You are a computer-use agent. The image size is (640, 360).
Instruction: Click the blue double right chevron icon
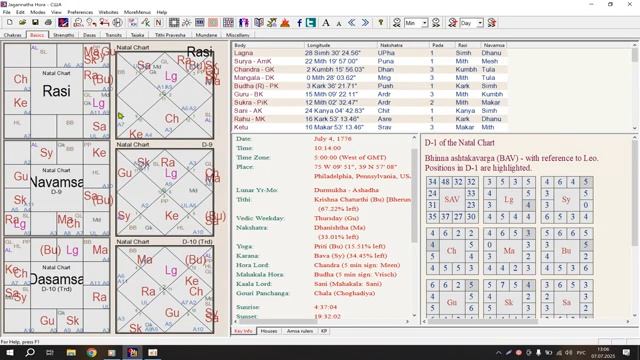[365, 23]
